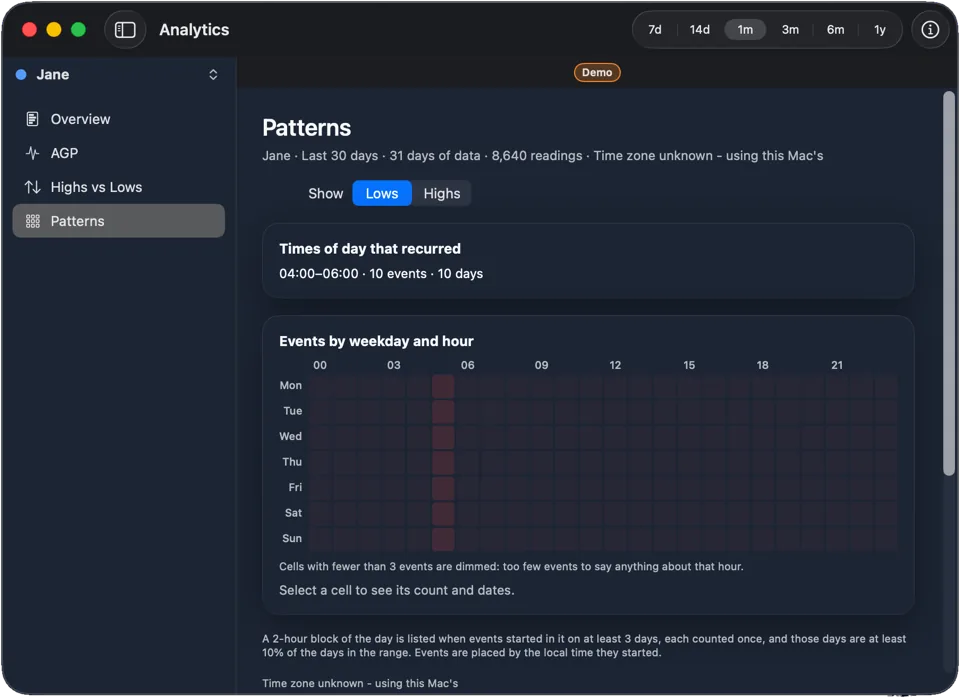960x698 pixels.
Task: Select the Sun 05:00 heatmap cell
Action: (x=443, y=539)
